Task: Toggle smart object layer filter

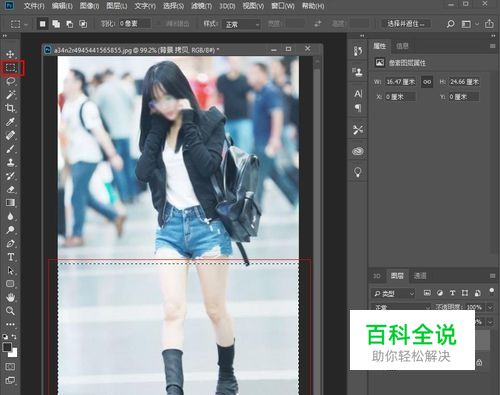Action: click(477, 293)
